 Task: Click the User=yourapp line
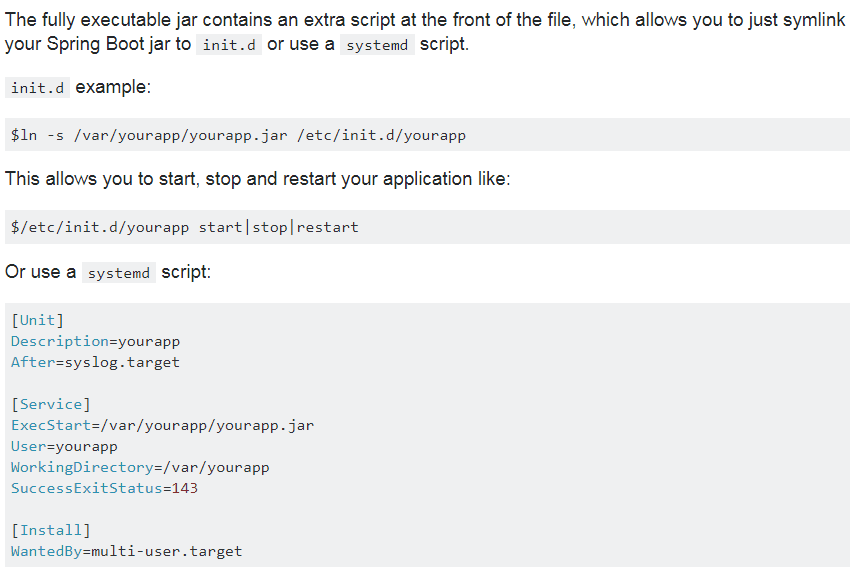coord(64,446)
